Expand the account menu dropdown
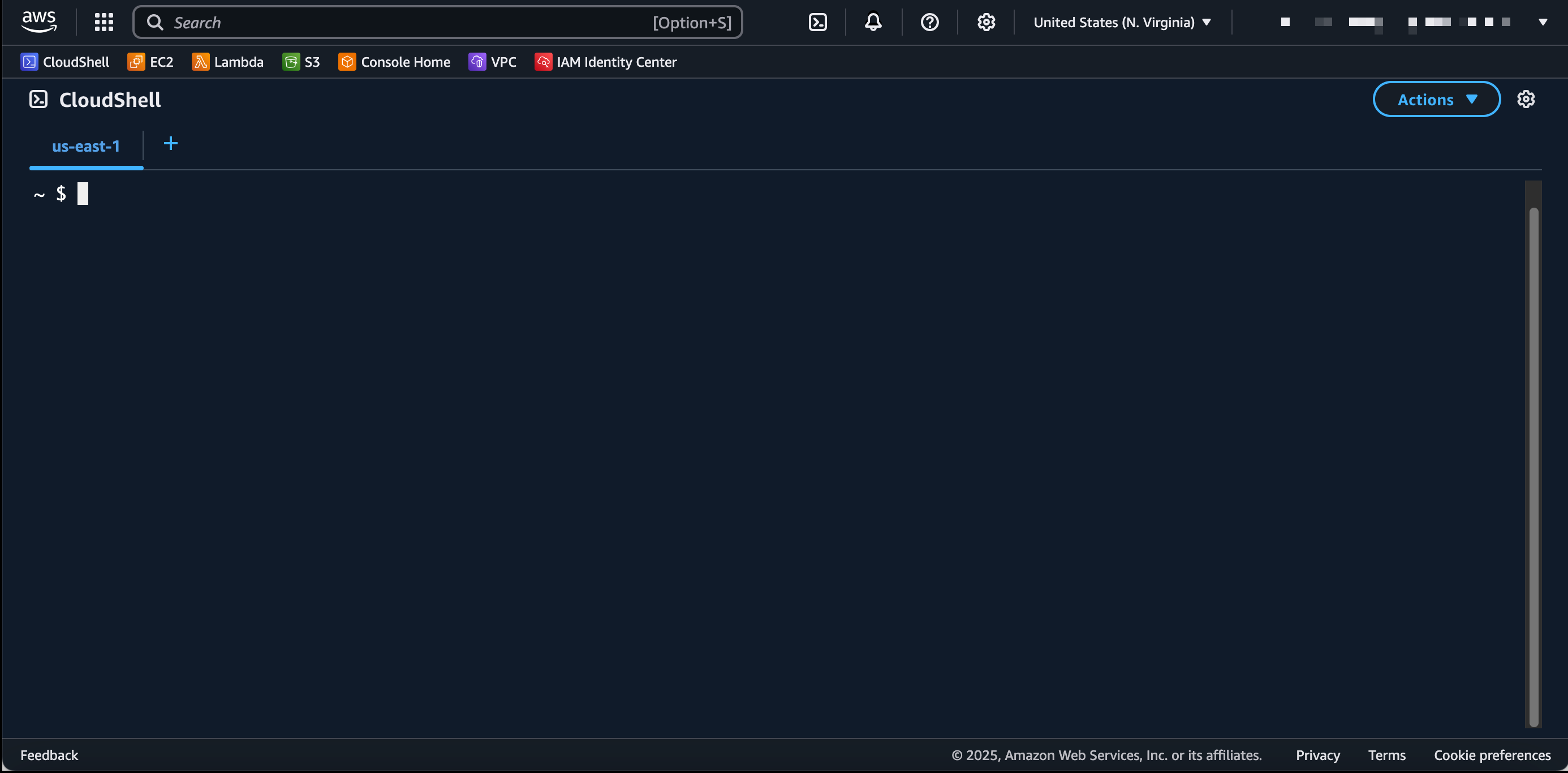 pos(1543,22)
